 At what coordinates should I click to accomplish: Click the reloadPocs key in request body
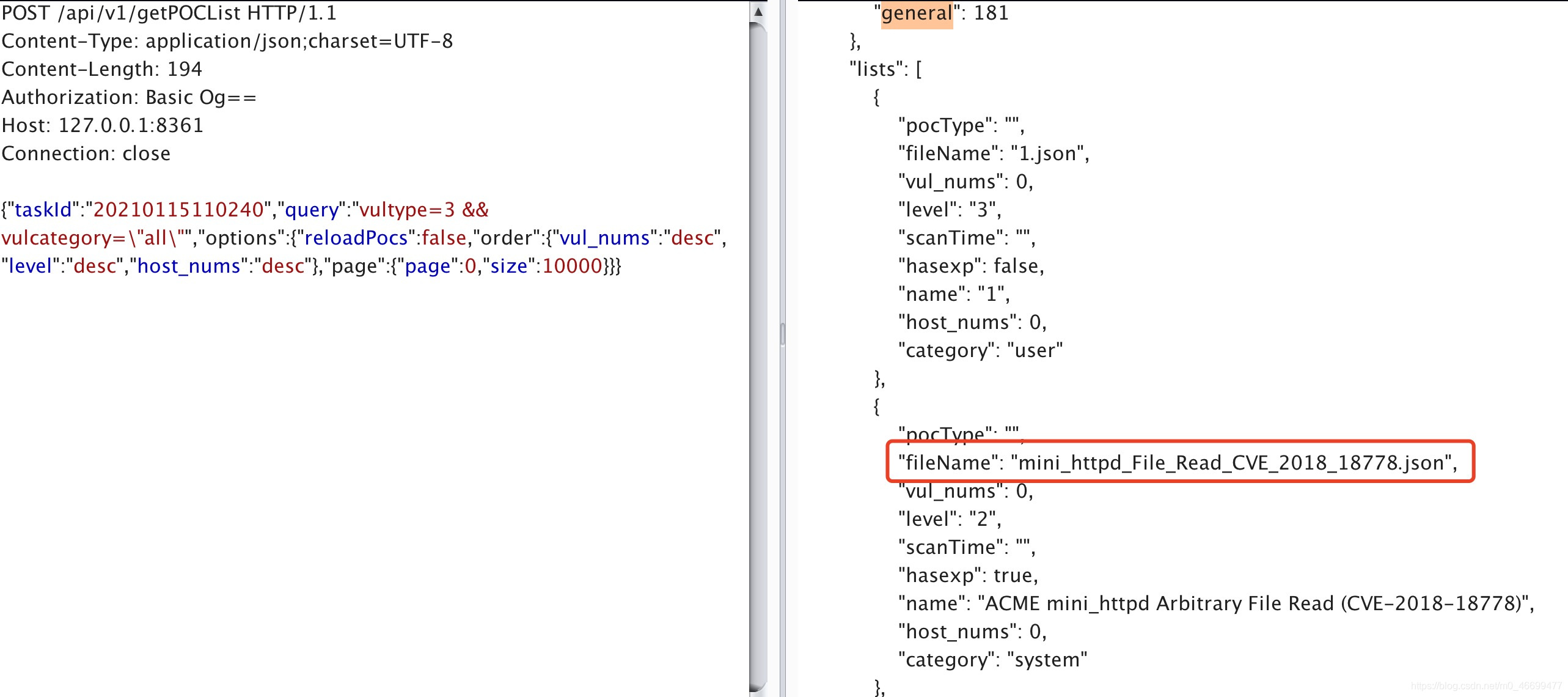coord(356,238)
